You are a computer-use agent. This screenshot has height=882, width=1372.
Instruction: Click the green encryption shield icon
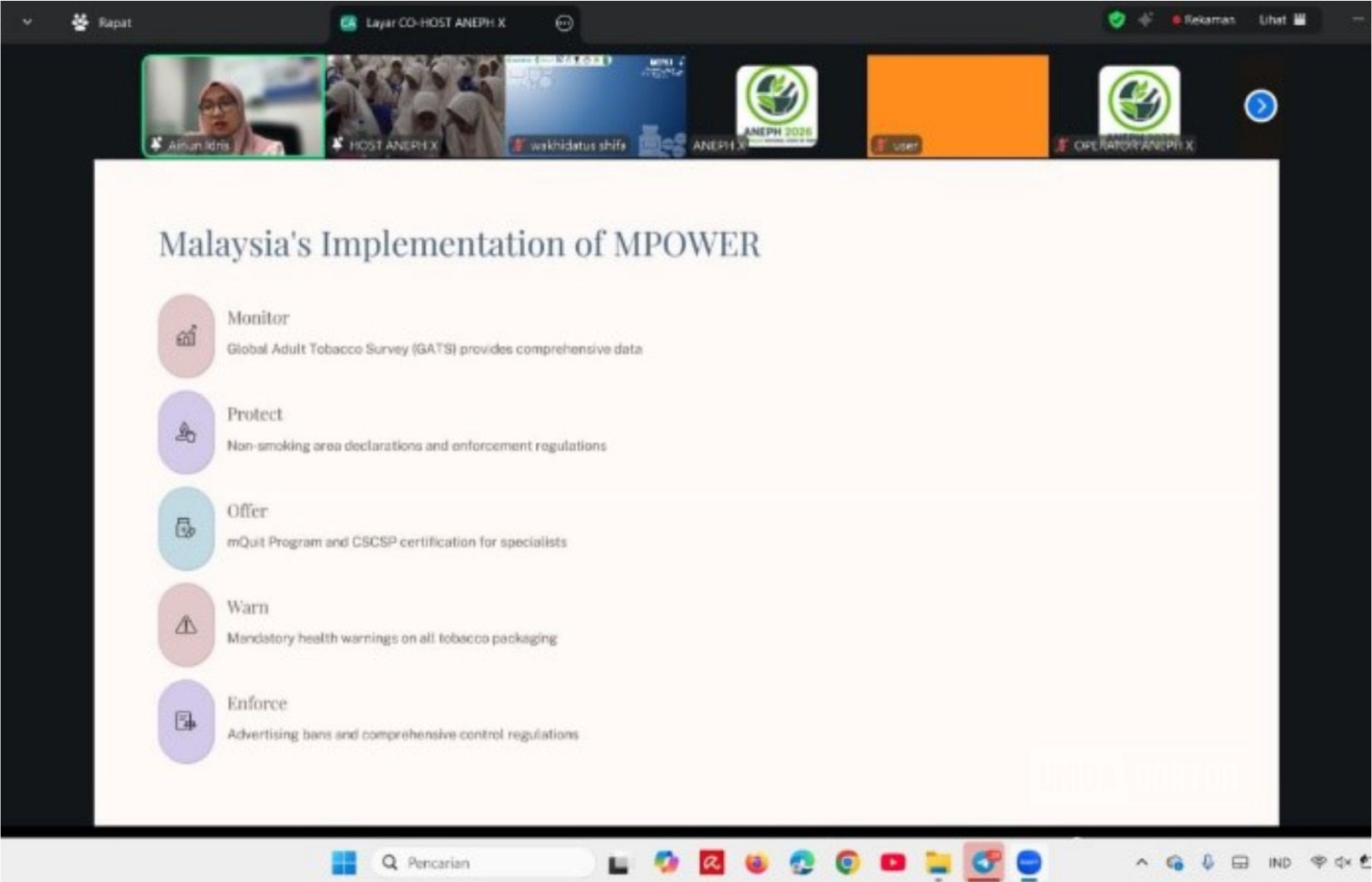click(x=1116, y=20)
